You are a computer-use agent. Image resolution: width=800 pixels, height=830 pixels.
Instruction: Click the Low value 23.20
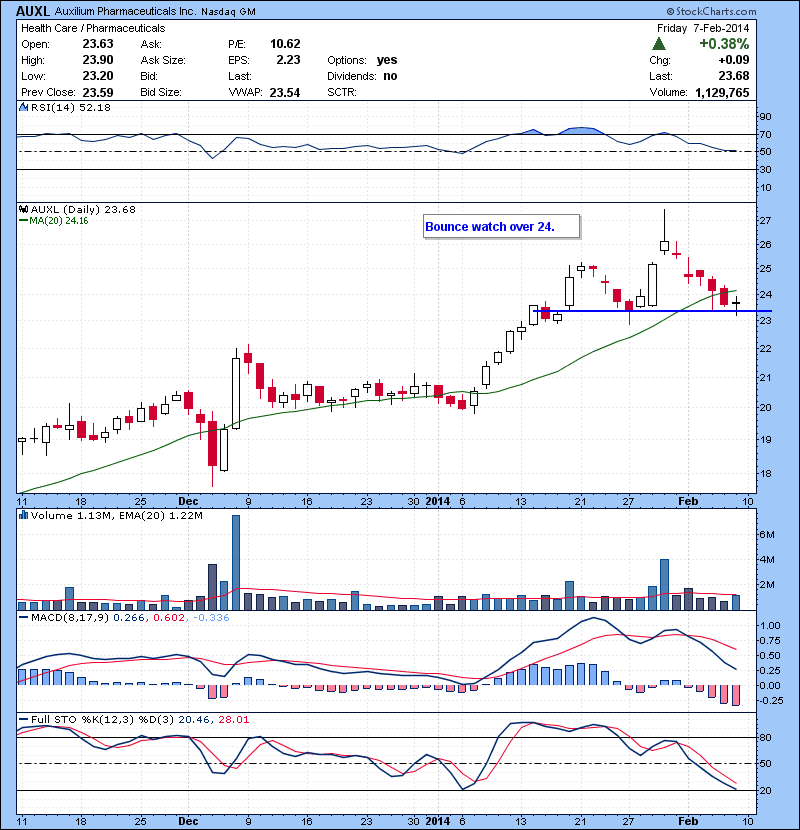tap(98, 76)
